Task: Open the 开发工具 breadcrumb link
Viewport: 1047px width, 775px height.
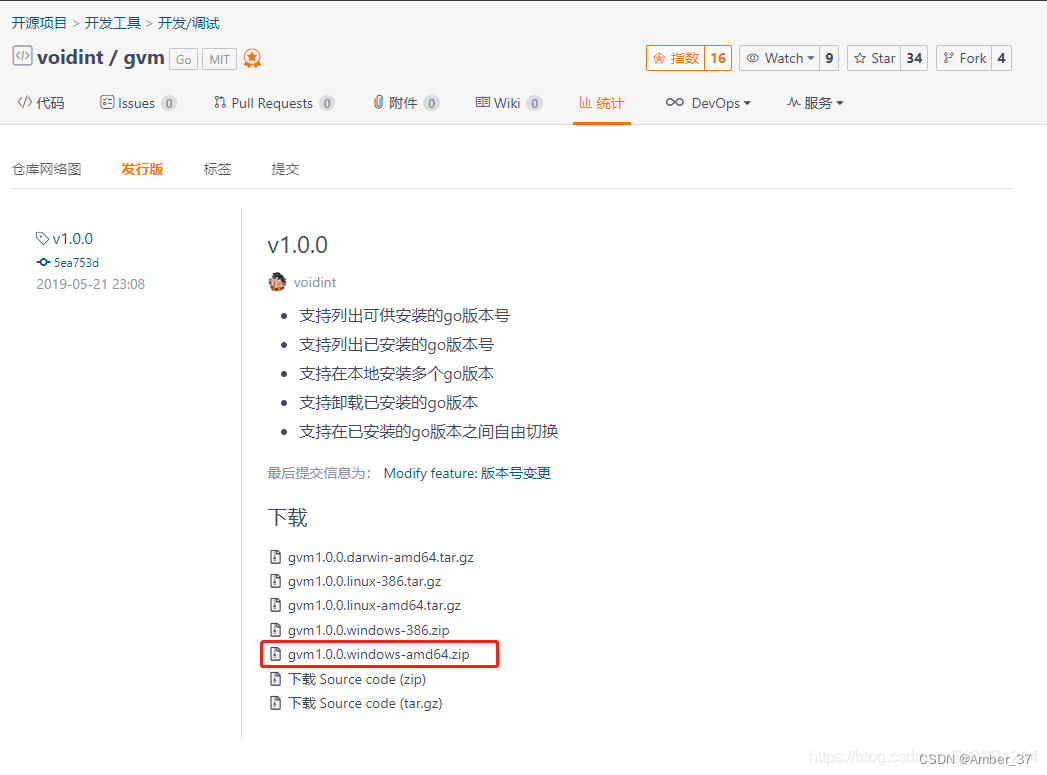Action: click(x=112, y=22)
